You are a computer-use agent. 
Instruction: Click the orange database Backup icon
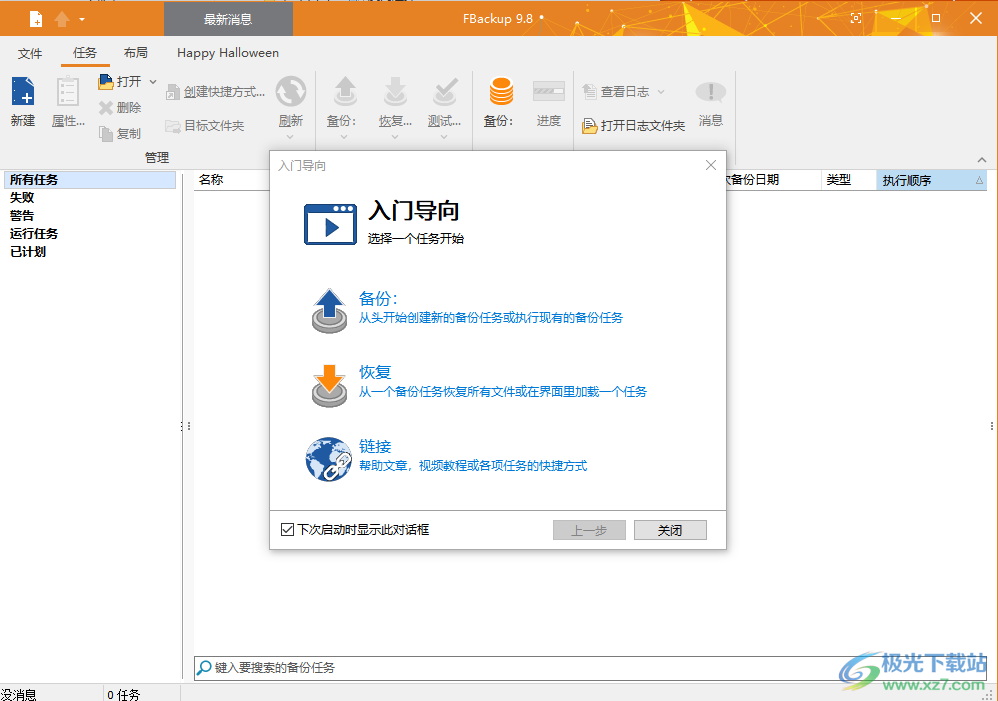(501, 92)
